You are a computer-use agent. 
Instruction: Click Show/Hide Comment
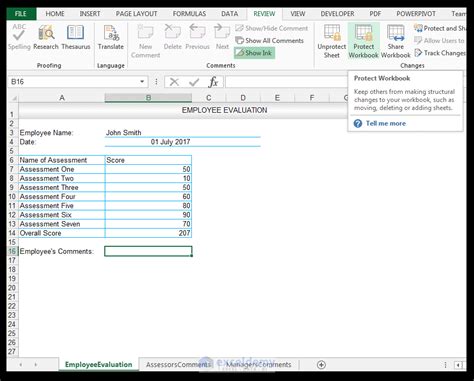tap(272, 28)
